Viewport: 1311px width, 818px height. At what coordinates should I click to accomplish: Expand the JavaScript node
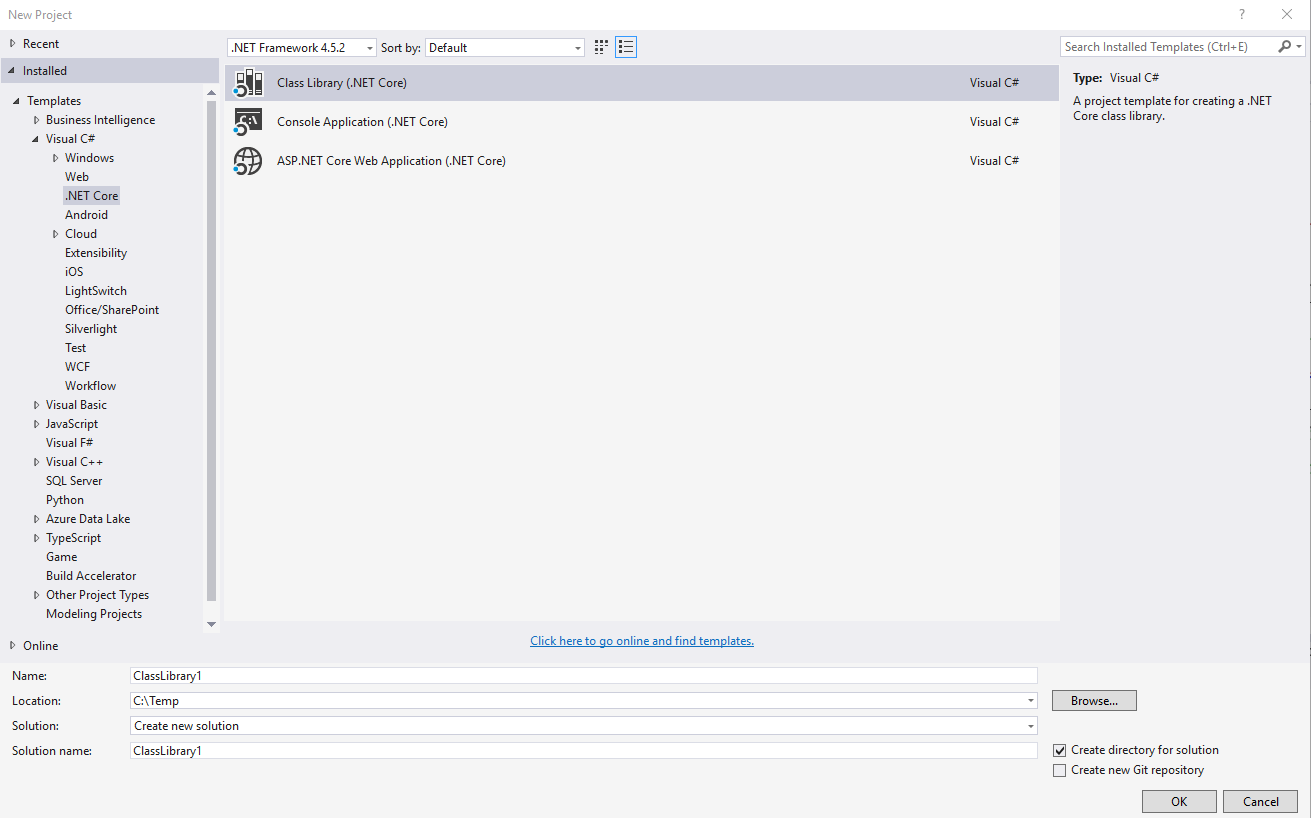point(36,424)
